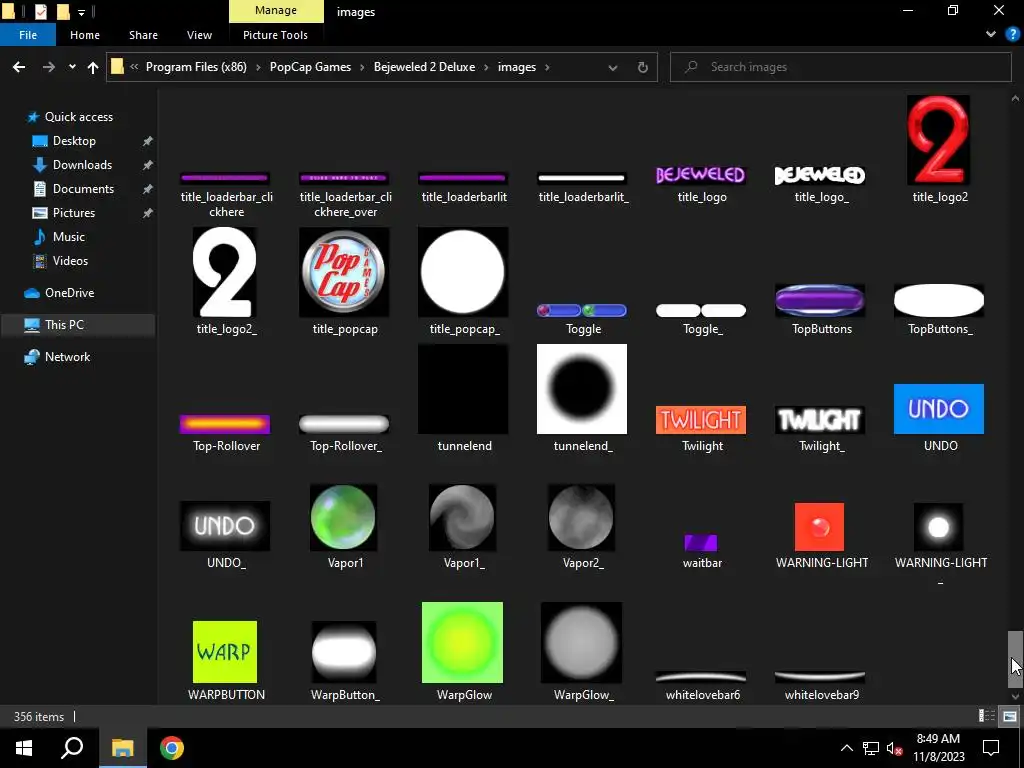Select the WARNING-LIGHT_ glow mask image
The image size is (1024, 768).
938,527
